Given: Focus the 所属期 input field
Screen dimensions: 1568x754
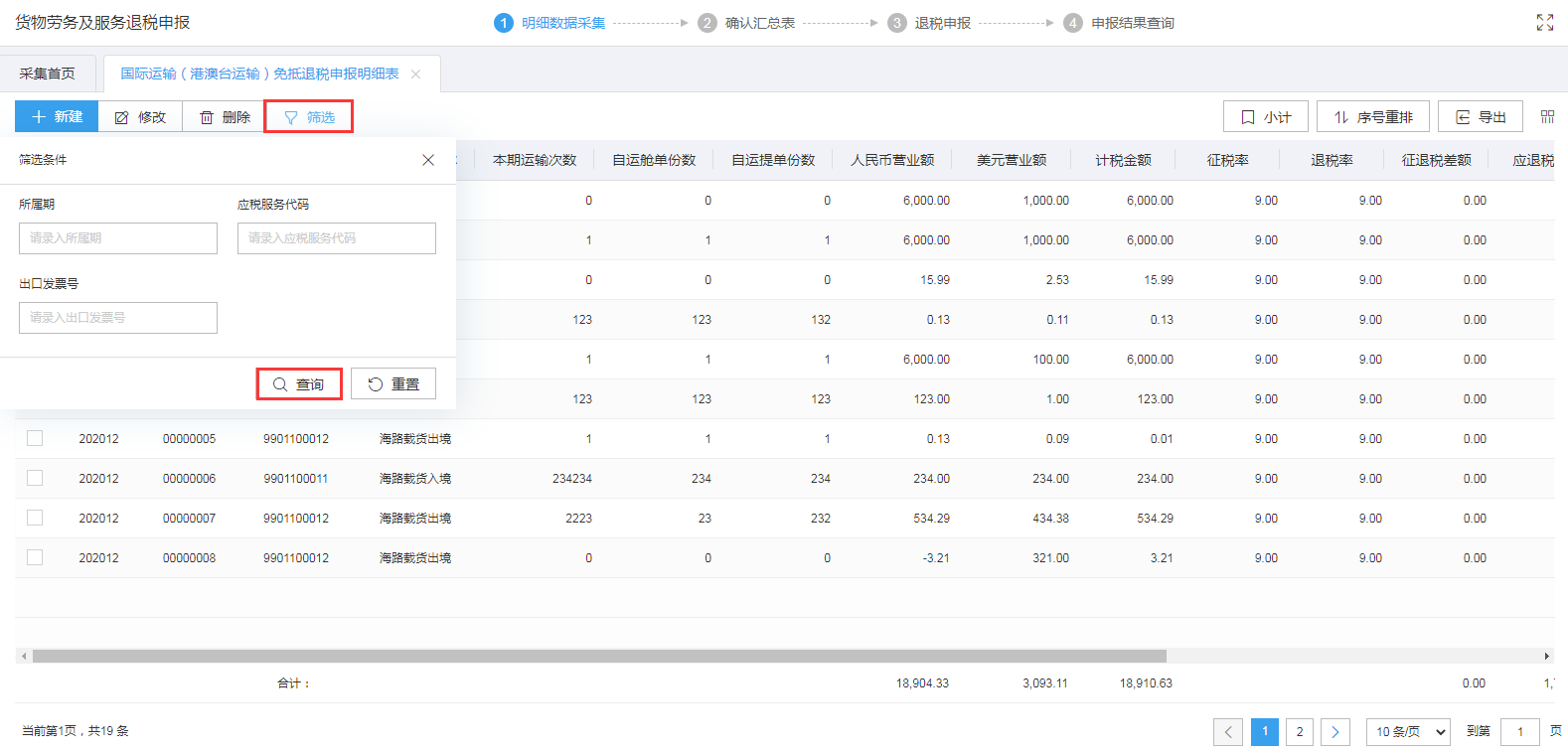Looking at the screenshot, I should 118,238.
